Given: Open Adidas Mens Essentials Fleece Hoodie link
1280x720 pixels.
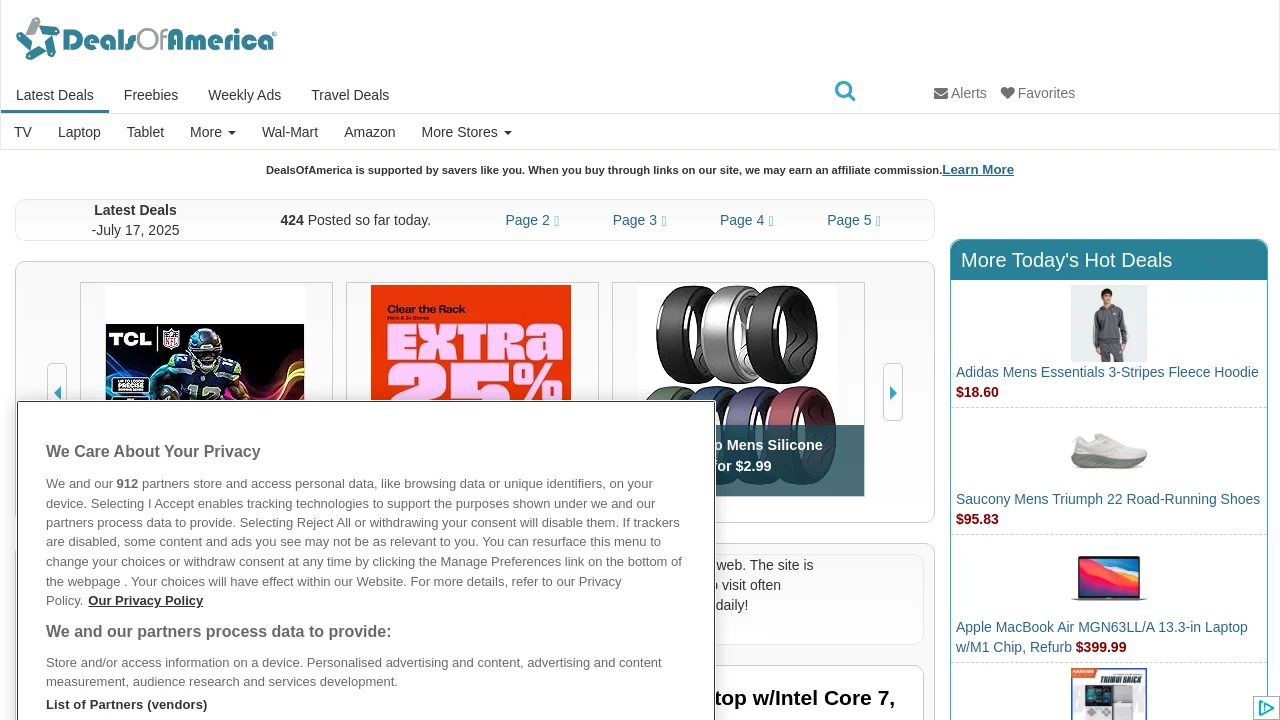Looking at the screenshot, I should (x=1107, y=372).
